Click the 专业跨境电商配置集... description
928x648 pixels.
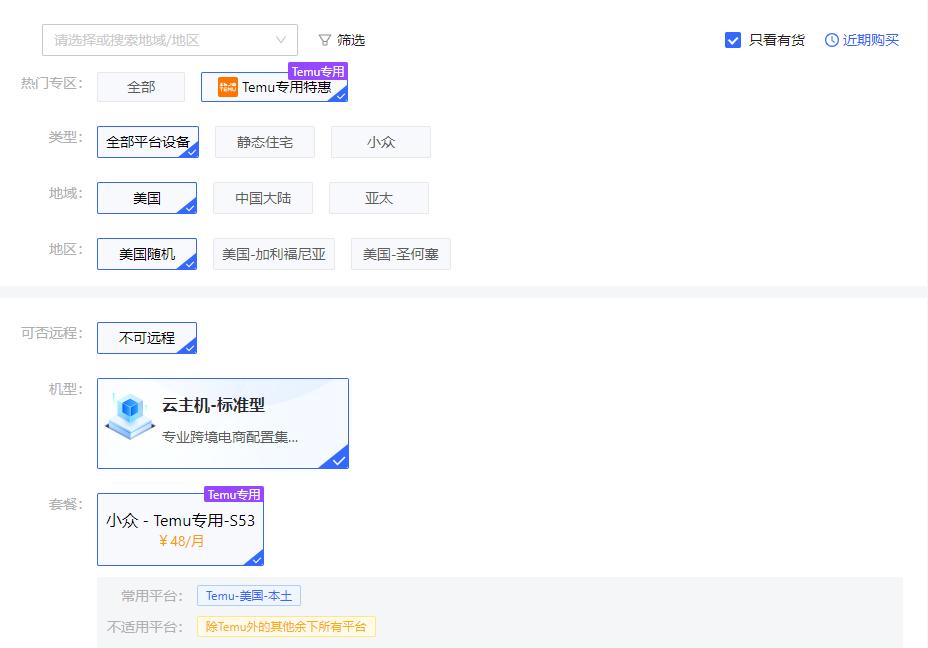(230, 437)
